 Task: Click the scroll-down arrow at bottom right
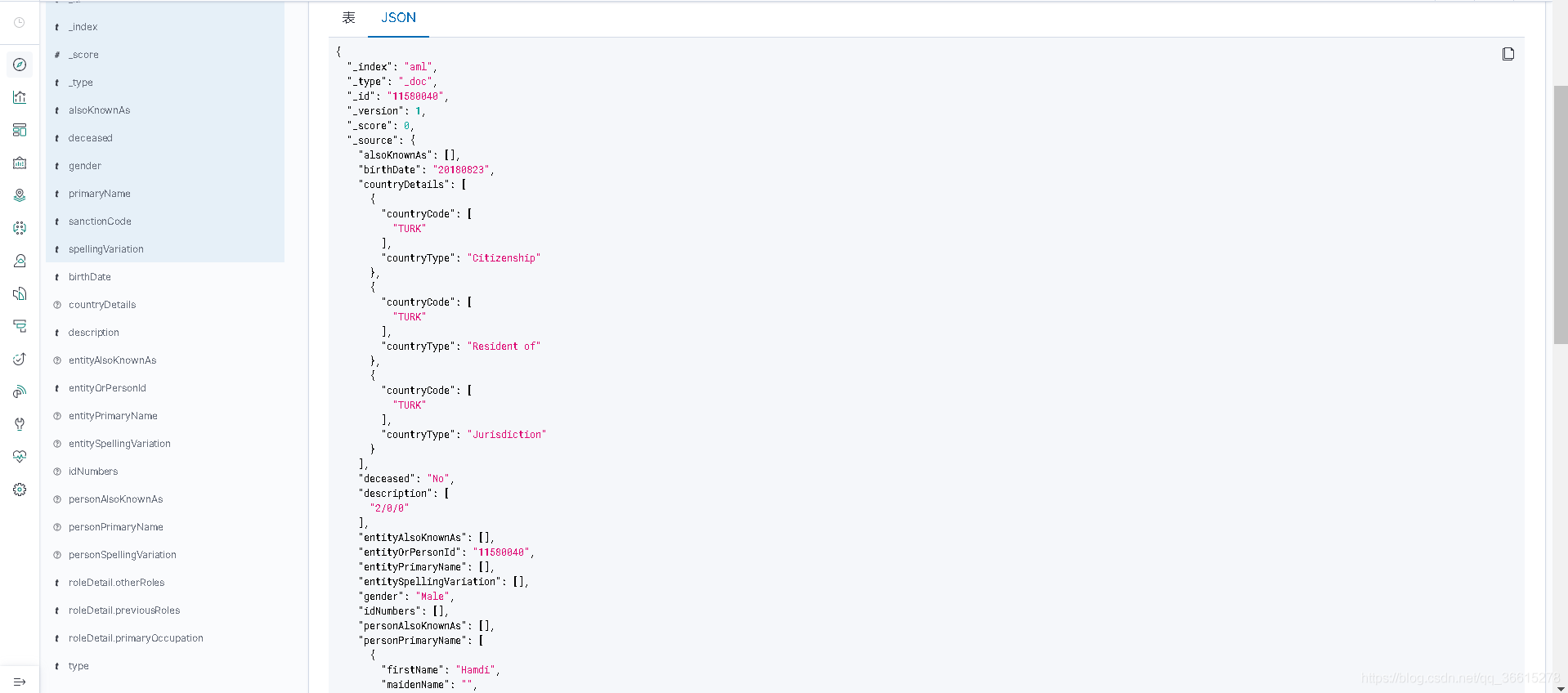click(1561, 688)
